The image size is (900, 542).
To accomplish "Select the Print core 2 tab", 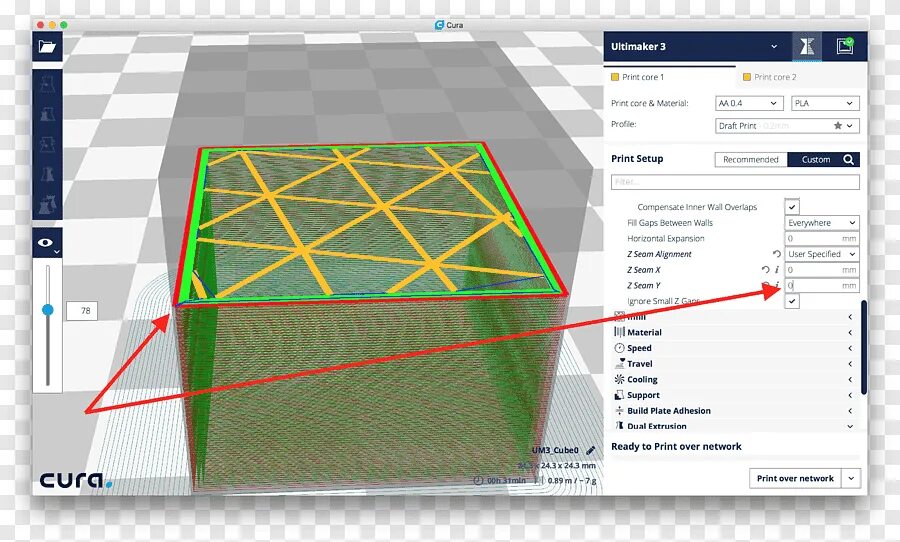I will click(x=801, y=77).
